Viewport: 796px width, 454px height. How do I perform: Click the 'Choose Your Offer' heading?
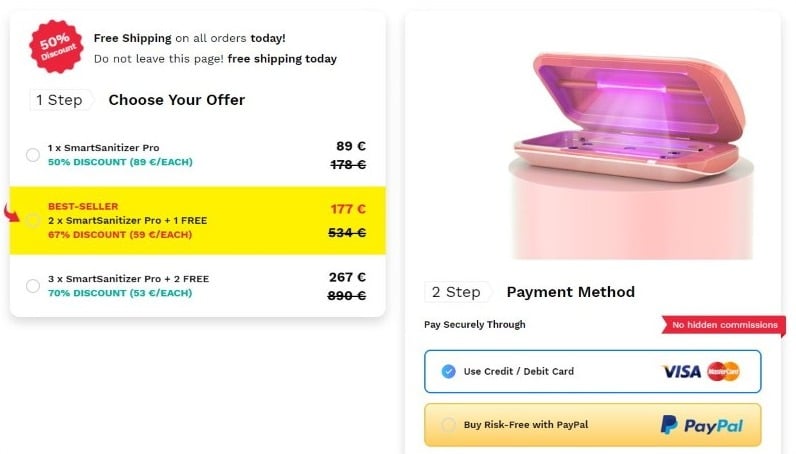pyautogui.click(x=176, y=100)
